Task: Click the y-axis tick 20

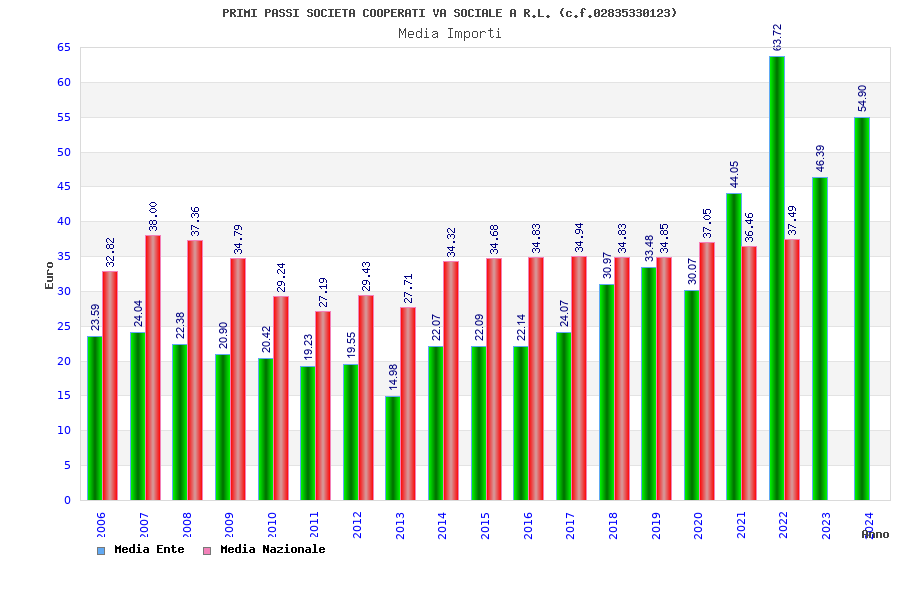Action: (x=64, y=361)
